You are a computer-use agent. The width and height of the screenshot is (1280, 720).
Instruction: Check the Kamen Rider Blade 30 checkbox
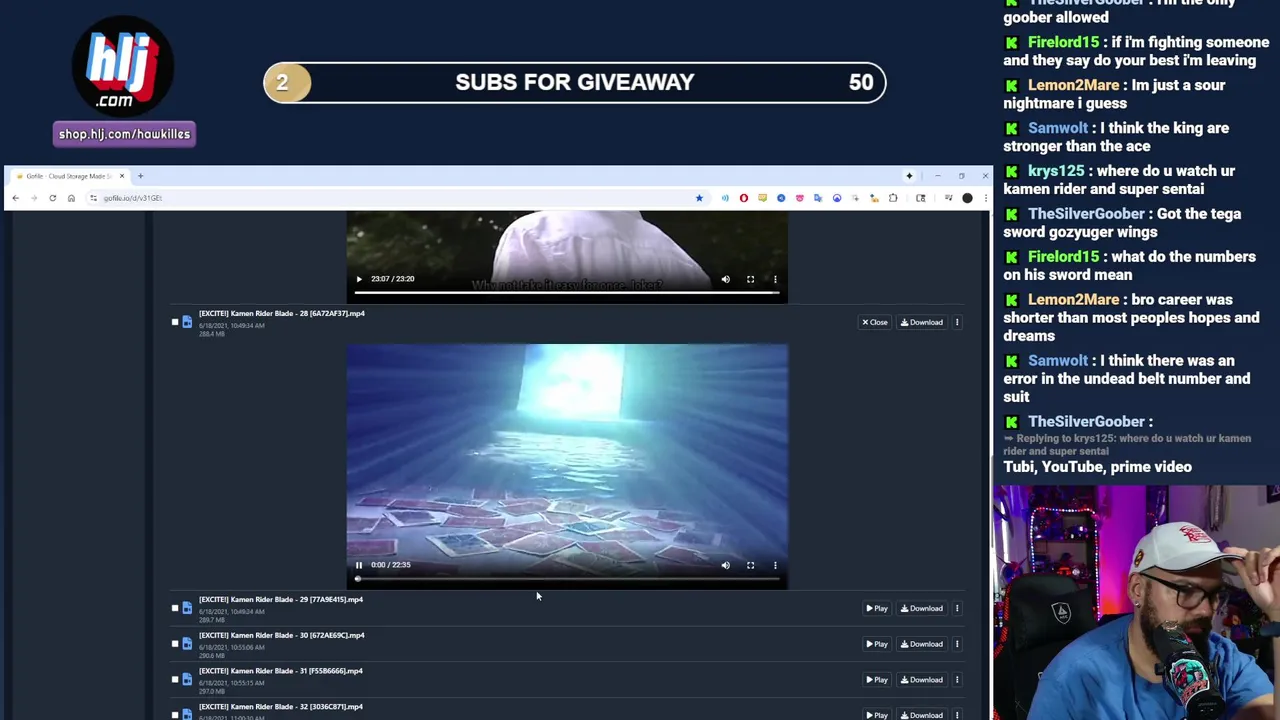175,644
